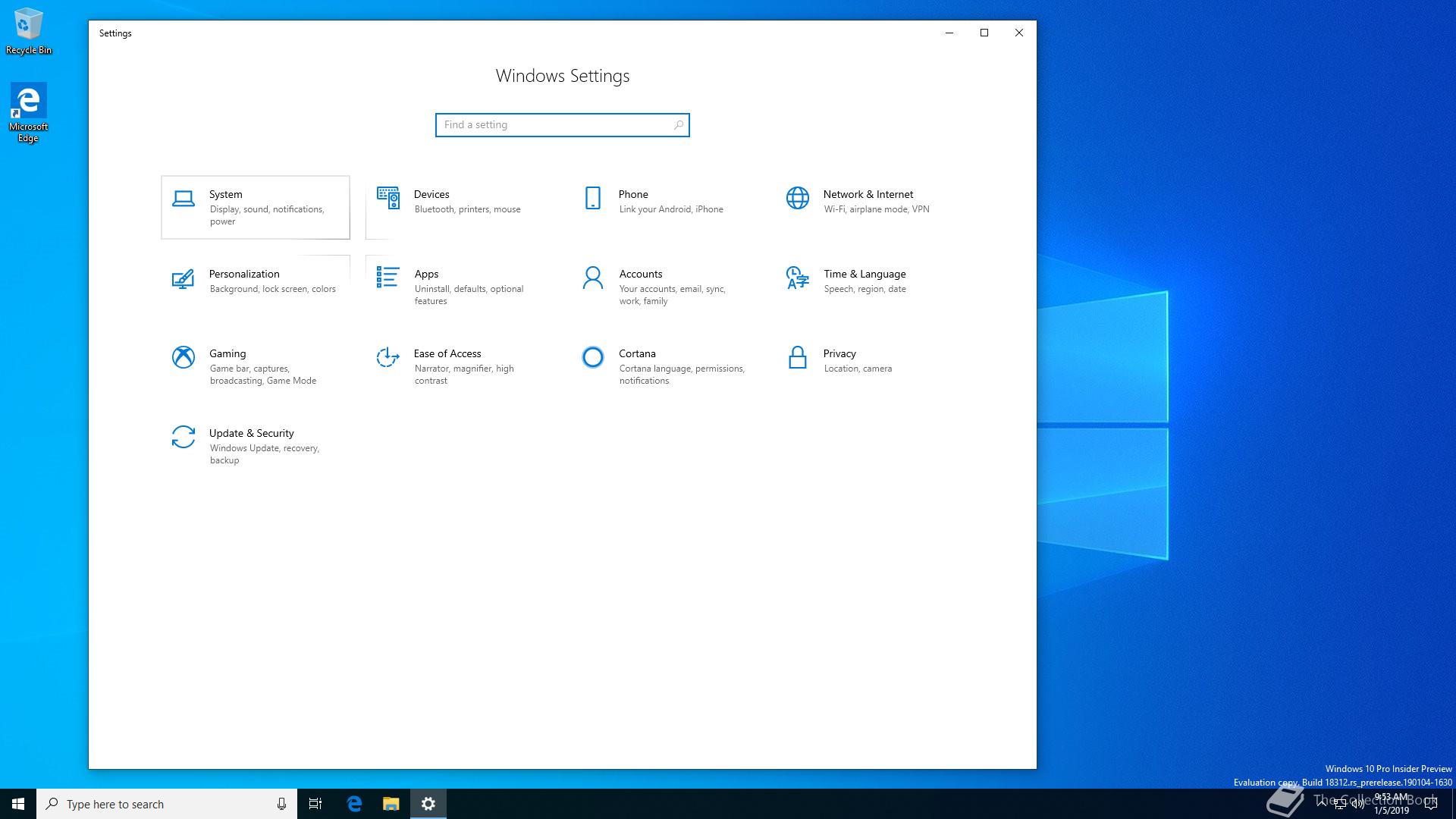Screen dimensions: 1456x819
Task: Open the Network & Internet globe icon
Action: [x=797, y=198]
